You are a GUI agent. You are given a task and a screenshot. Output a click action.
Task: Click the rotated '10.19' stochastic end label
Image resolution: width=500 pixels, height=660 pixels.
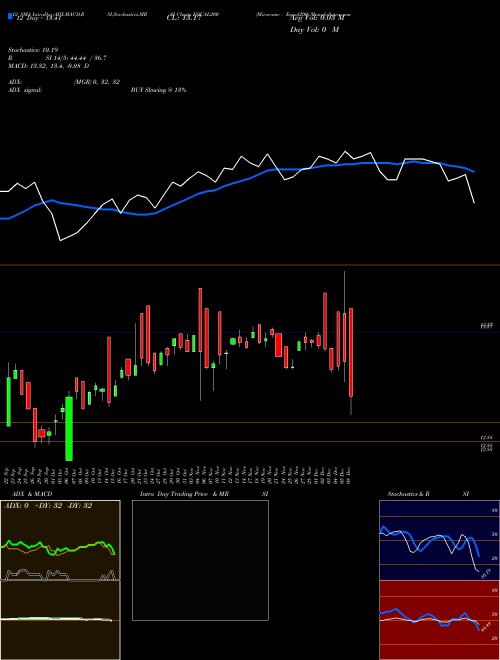pyautogui.click(x=486, y=573)
